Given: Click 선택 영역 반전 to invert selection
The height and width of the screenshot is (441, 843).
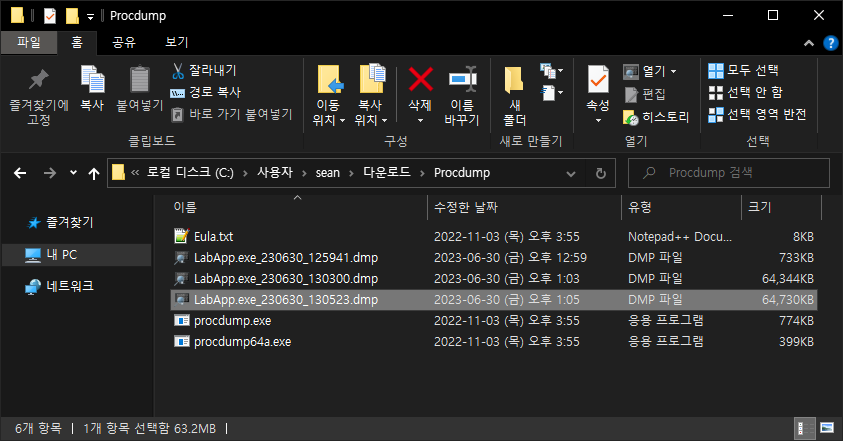Looking at the screenshot, I should 758,115.
